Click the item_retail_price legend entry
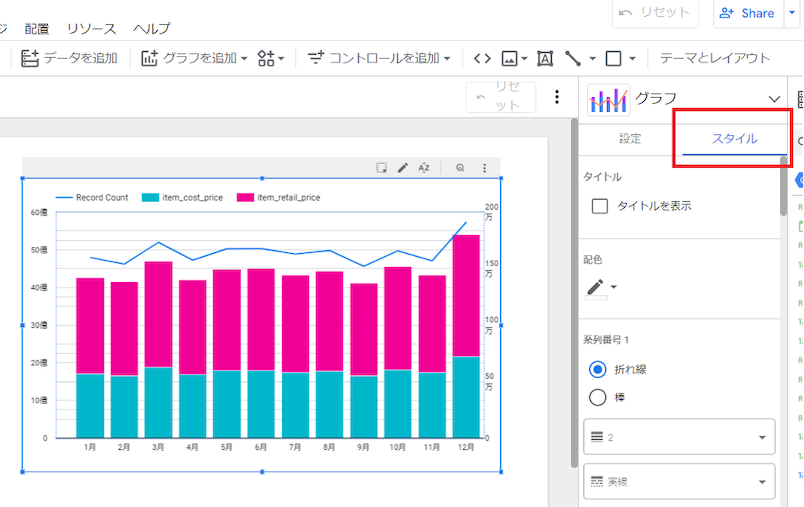Image resolution: width=804 pixels, height=507 pixels. (x=278, y=197)
